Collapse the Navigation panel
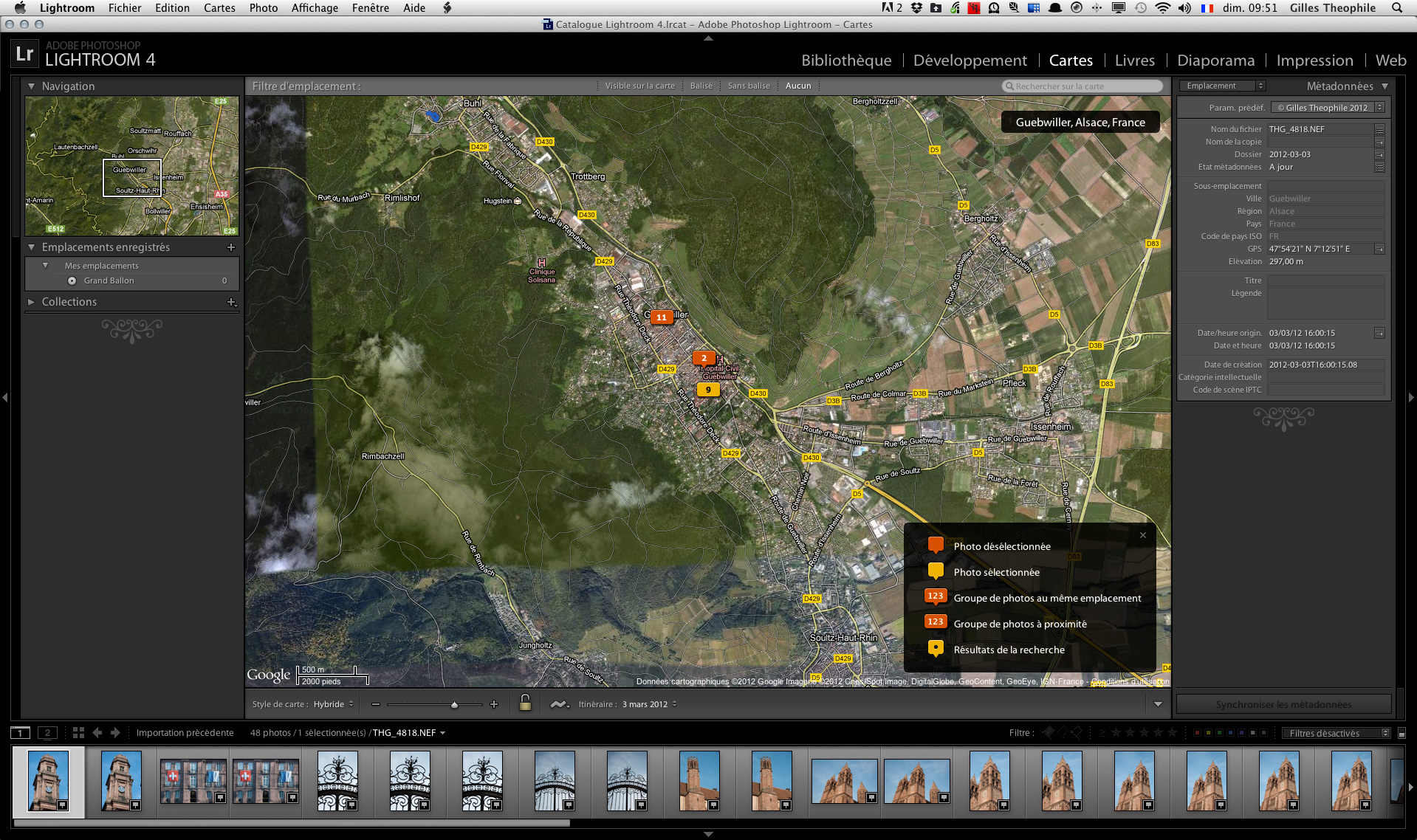 tap(31, 86)
